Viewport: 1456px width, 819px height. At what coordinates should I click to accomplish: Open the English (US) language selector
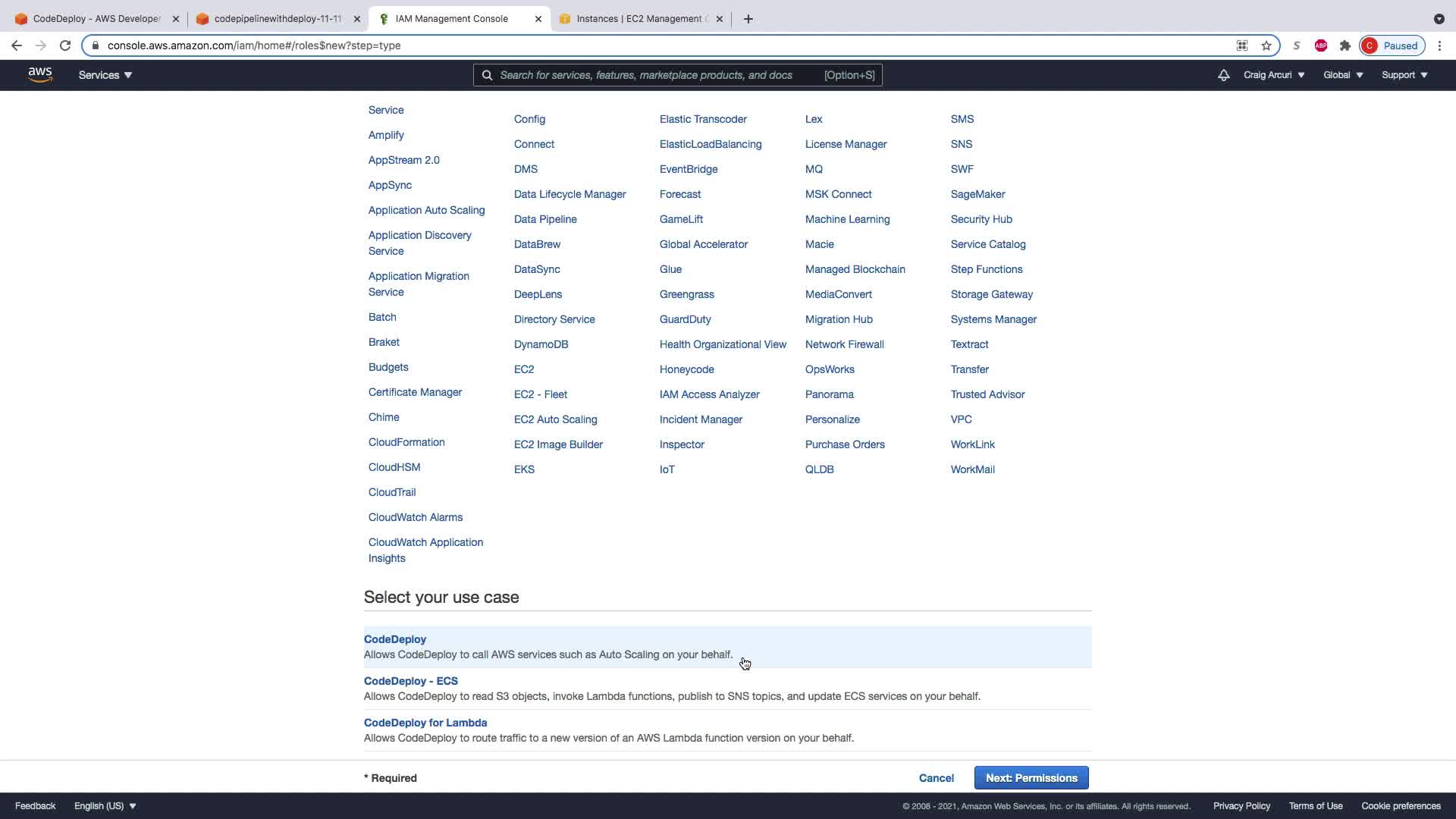105,806
